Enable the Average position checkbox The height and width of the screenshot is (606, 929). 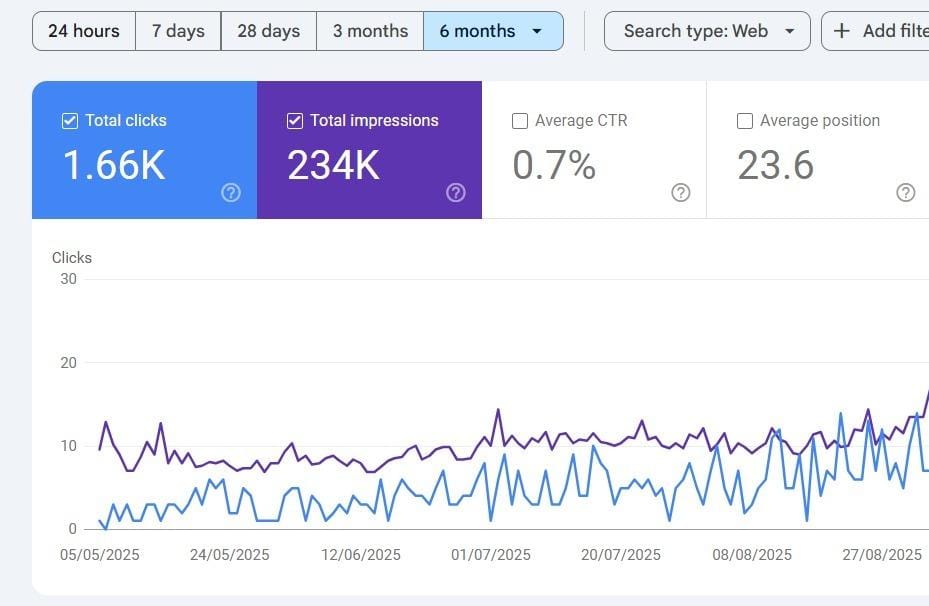745,121
